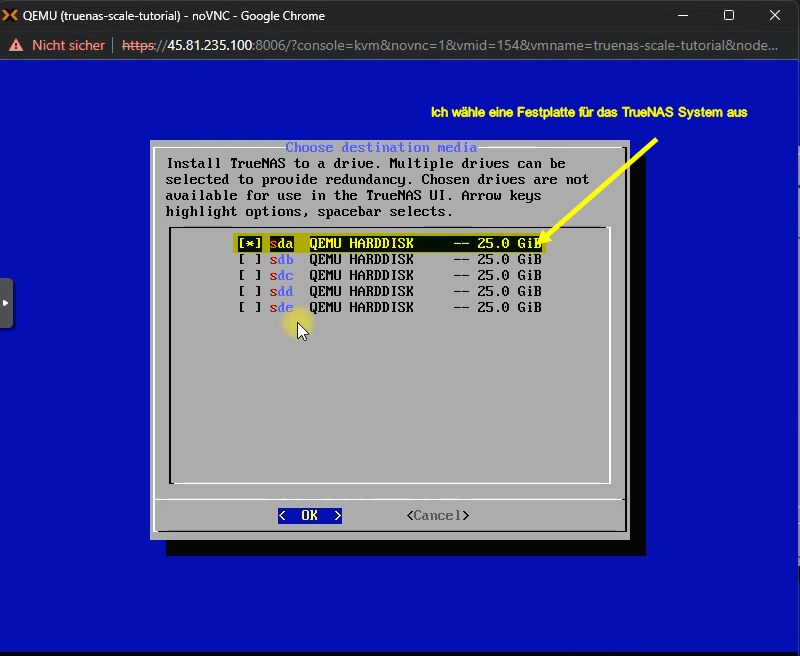Screen dimensions: 800x656
Task: Click 25.0 GiB size in sdc row
Action: click(x=509, y=275)
